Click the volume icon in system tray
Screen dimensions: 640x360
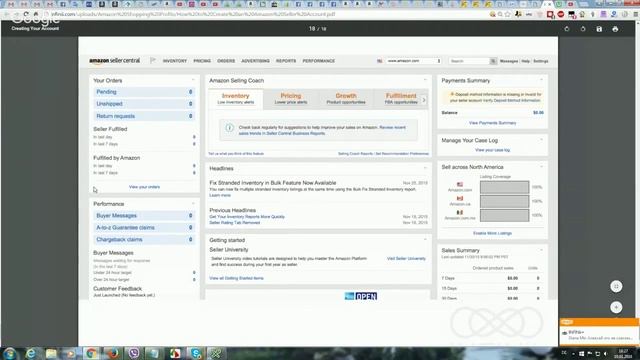pos(606,353)
